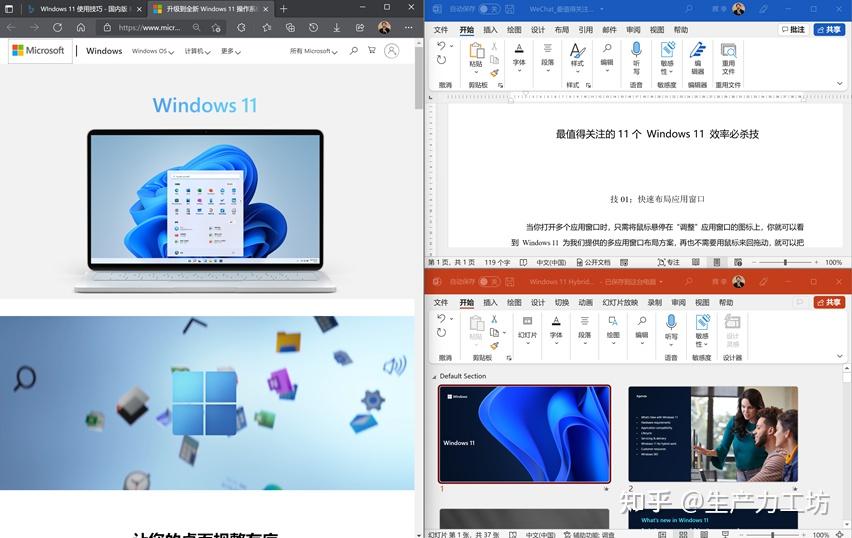Open Styles (样式) dropdown in Word ribbon
Screen dimensions: 852x538
point(577,58)
